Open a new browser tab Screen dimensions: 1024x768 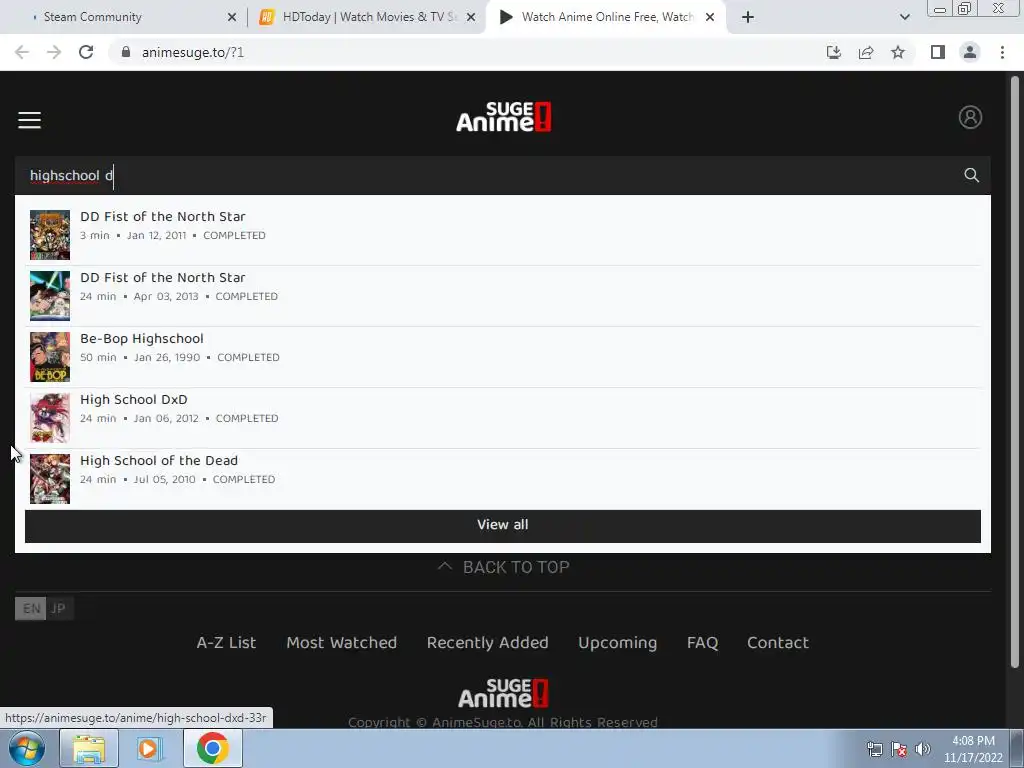[x=748, y=18]
